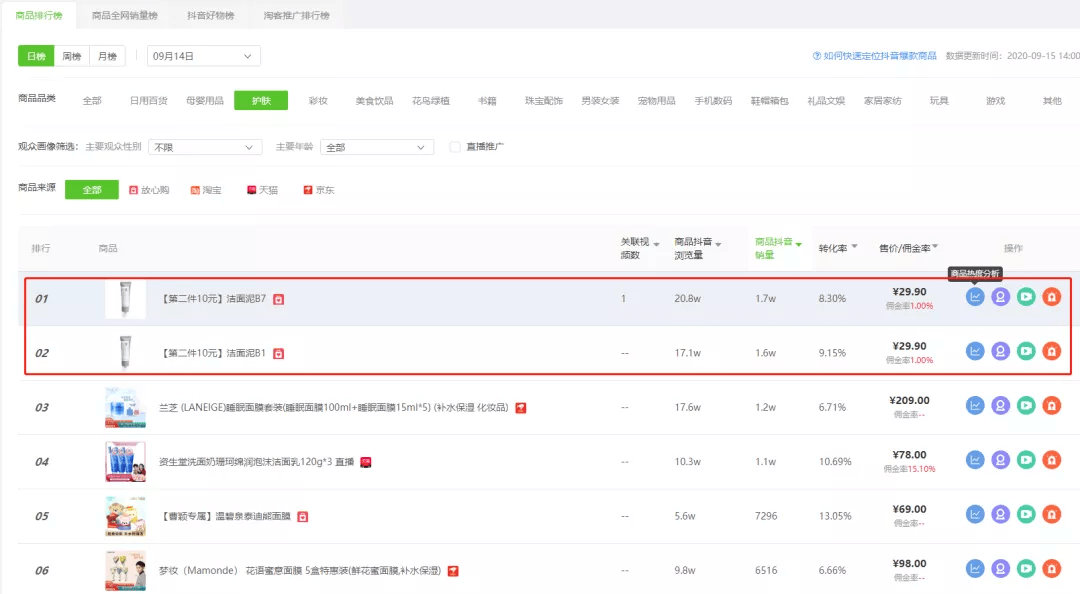Click purple streamer icon in 洁面泥B7 row
The width and height of the screenshot is (1080, 594).
(x=1000, y=297)
